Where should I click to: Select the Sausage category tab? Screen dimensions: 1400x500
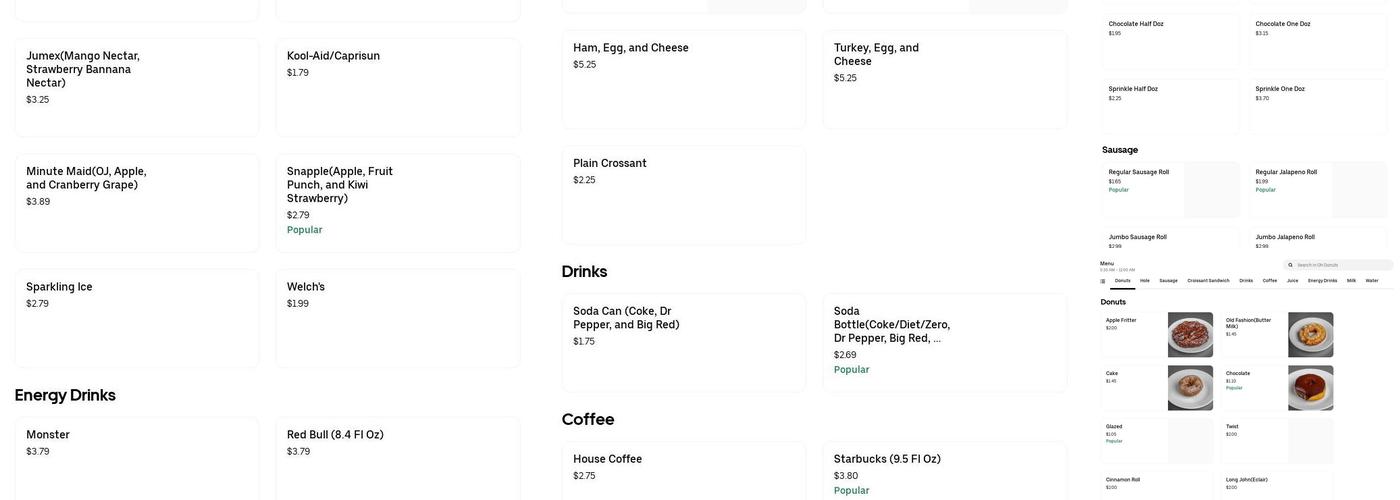point(1168,281)
